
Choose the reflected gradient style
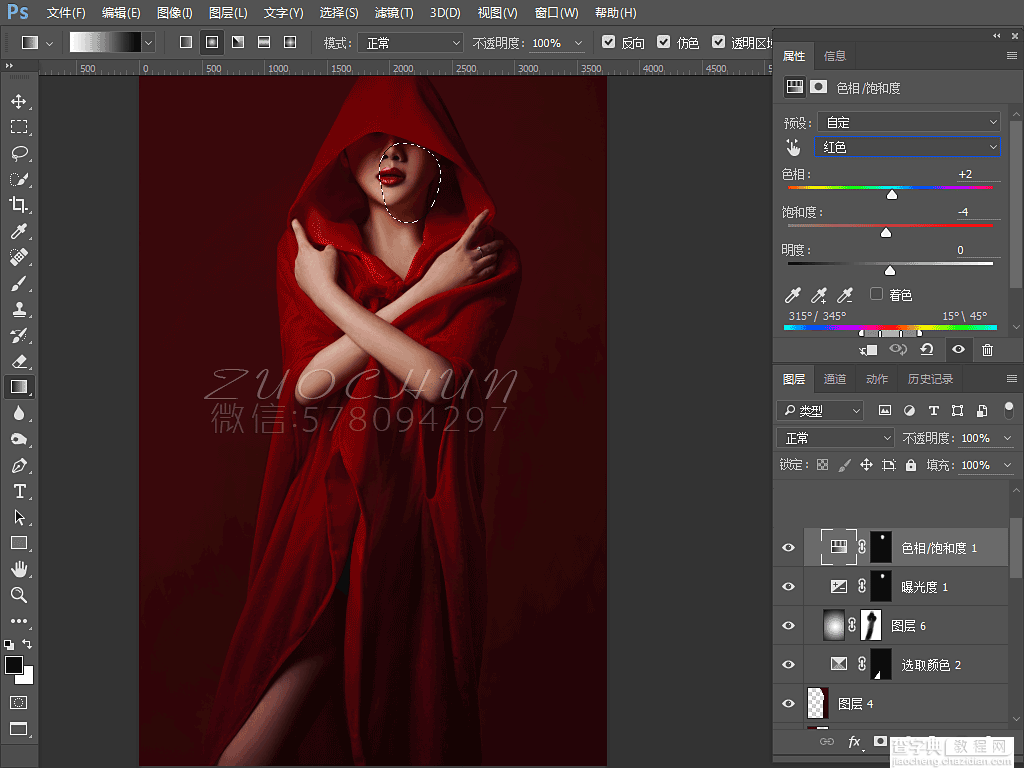click(x=264, y=42)
